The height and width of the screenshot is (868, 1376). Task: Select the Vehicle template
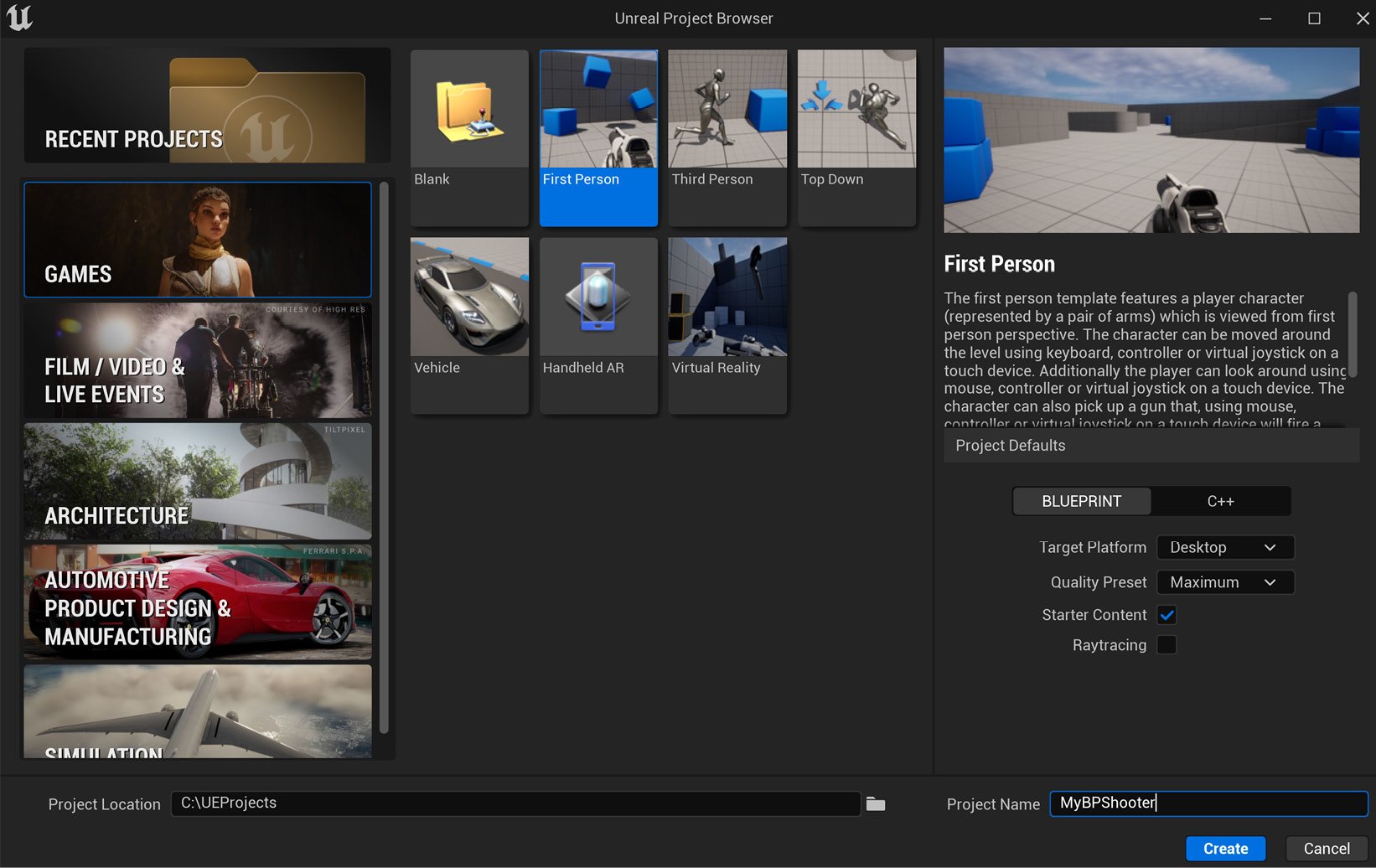pos(469,325)
